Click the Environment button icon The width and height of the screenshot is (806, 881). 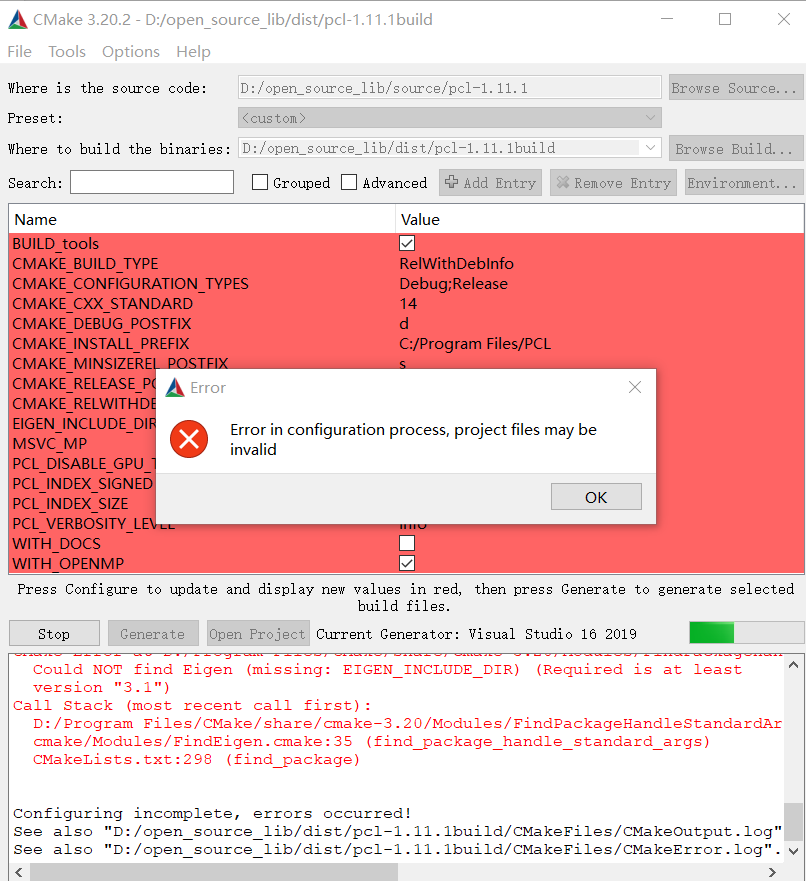tap(743, 182)
